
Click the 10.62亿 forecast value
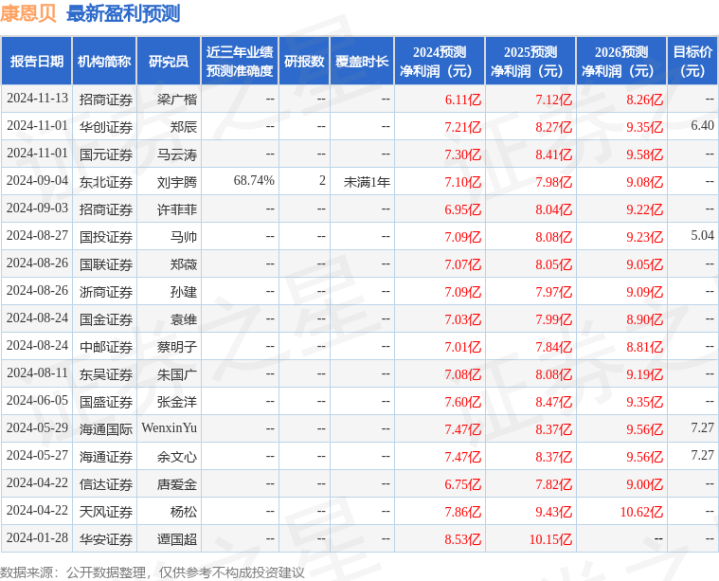tap(642, 512)
